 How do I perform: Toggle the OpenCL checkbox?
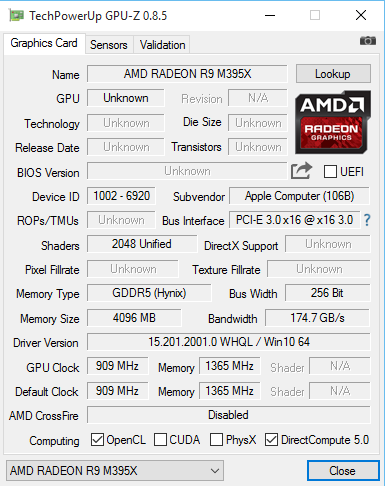tap(97, 440)
